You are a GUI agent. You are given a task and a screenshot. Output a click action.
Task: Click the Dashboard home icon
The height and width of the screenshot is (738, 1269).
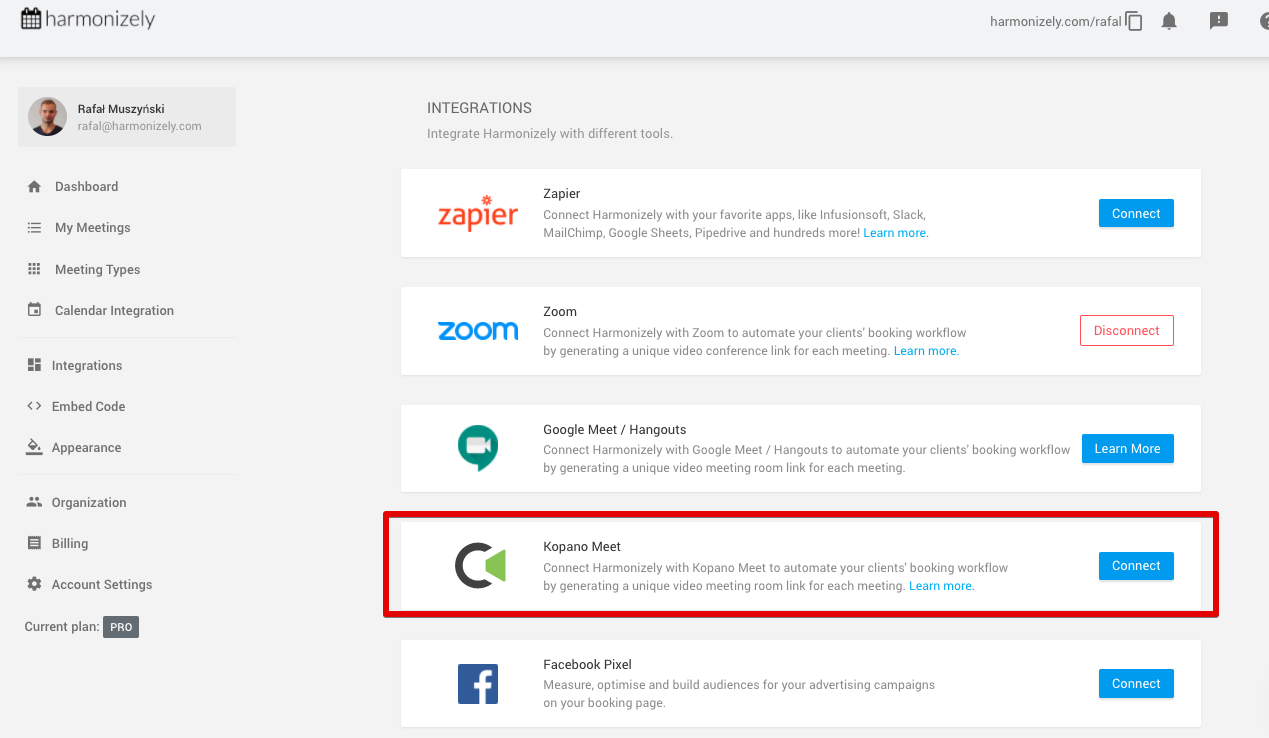[x=35, y=186]
